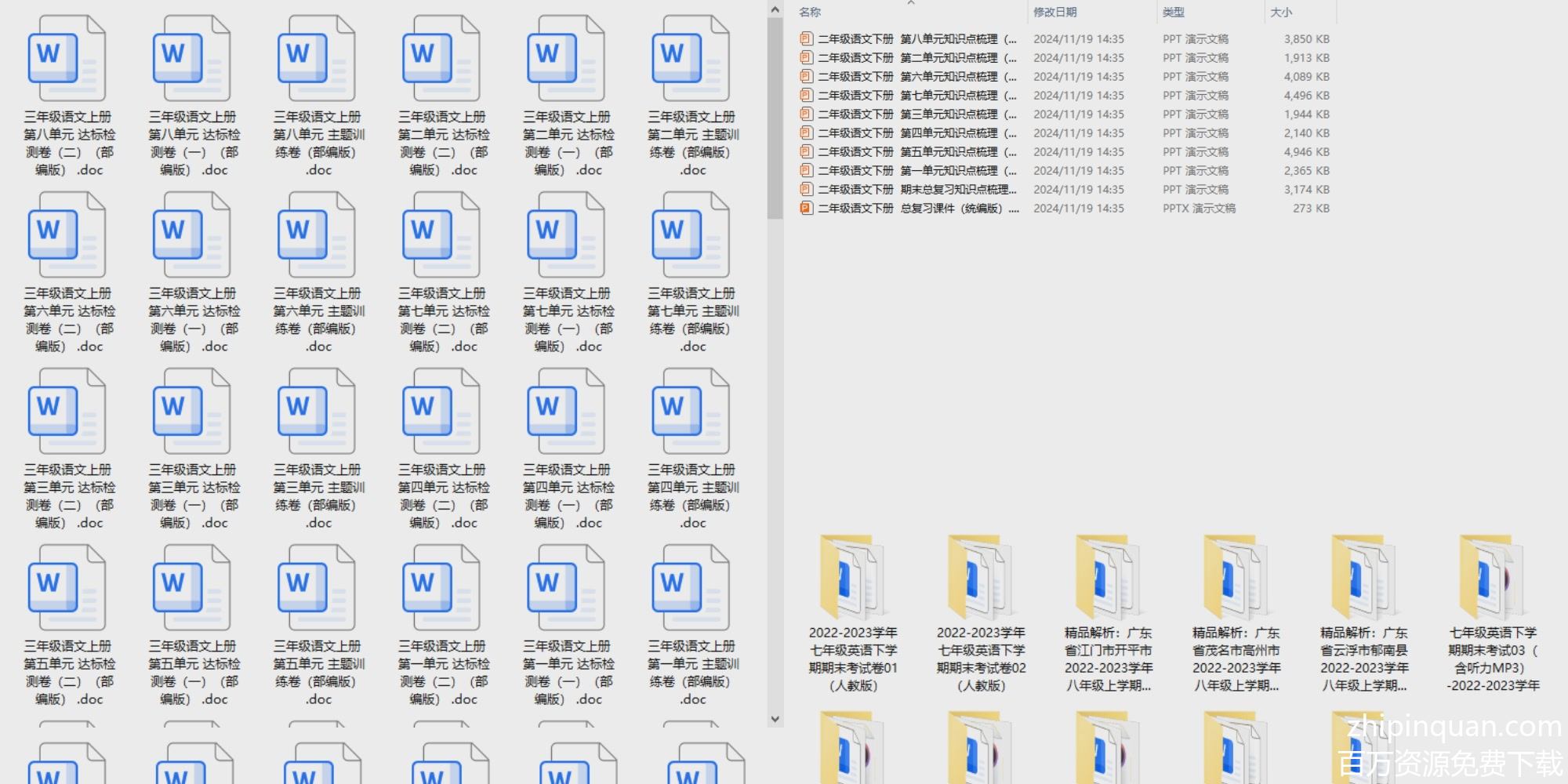Select list row 二年级语文下册 第三单元知识点梳理
The height and width of the screenshot is (784, 1568).
point(1065,114)
